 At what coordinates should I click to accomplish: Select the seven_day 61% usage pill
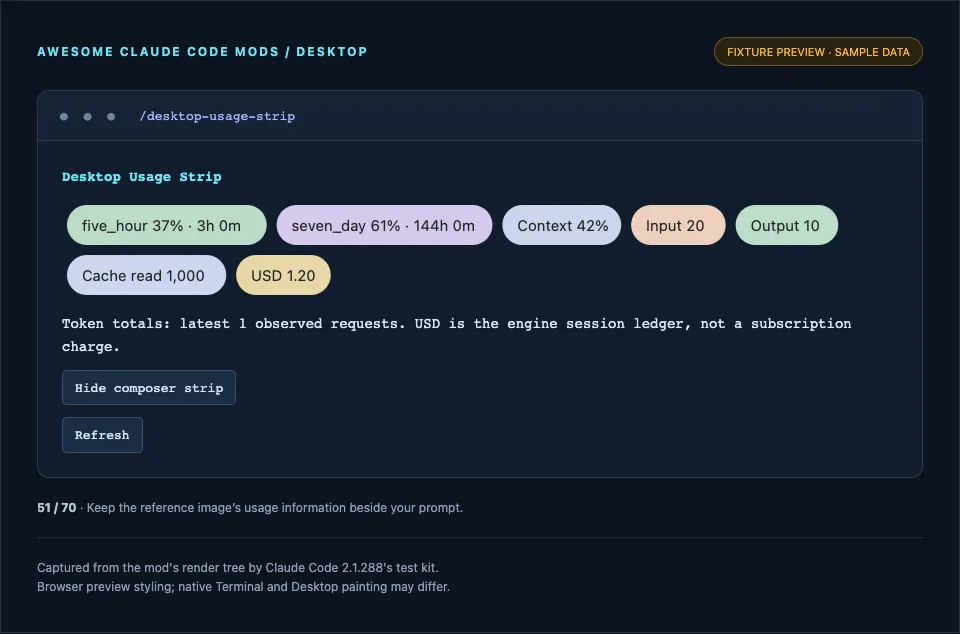384,225
